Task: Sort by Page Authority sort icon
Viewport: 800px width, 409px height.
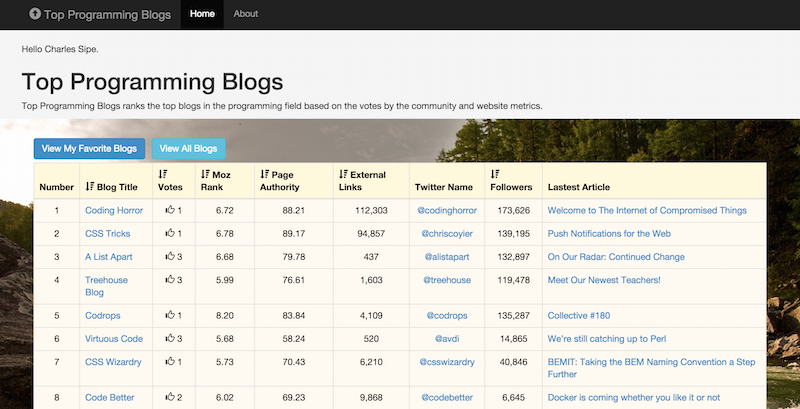Action: tap(265, 174)
